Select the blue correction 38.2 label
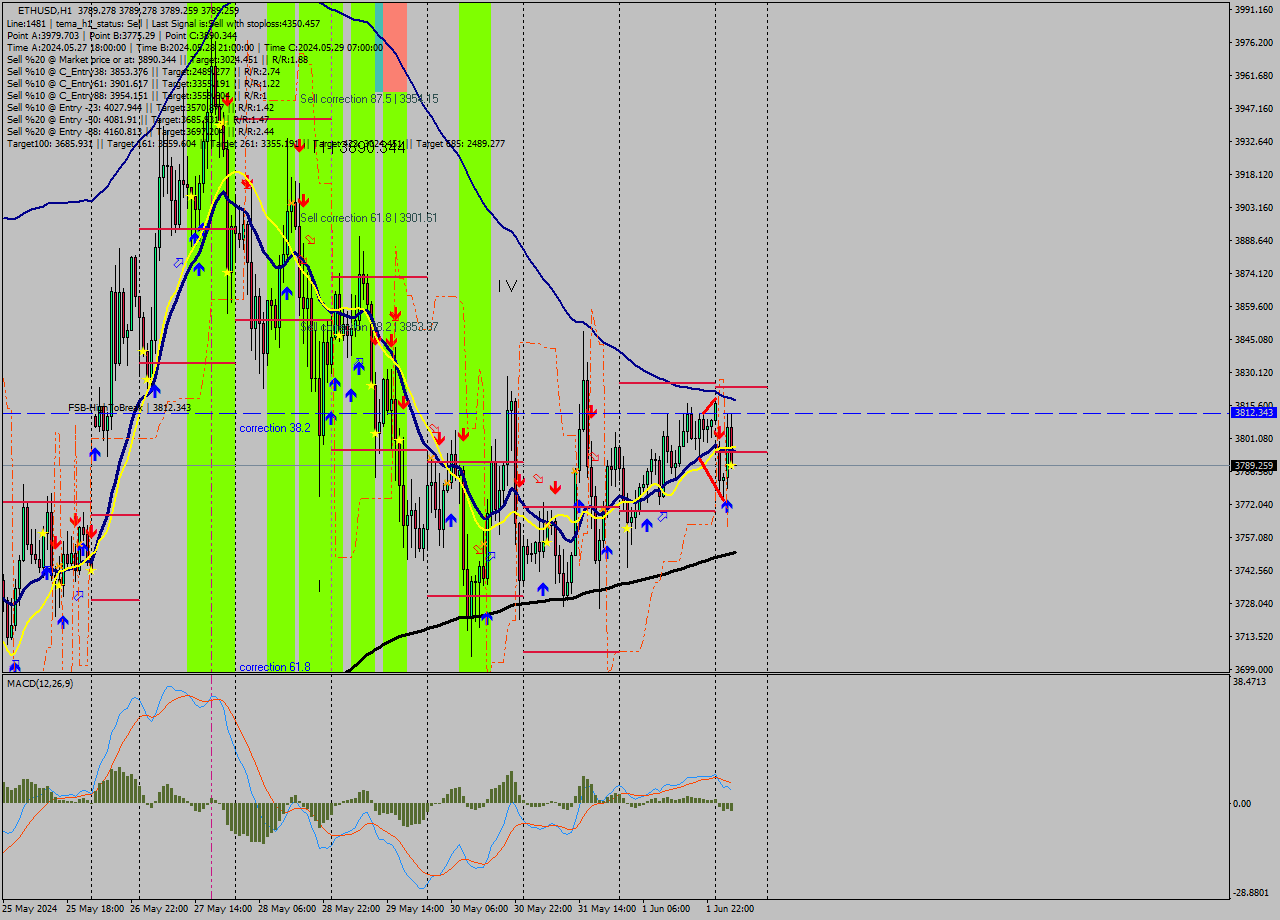 click(x=276, y=428)
